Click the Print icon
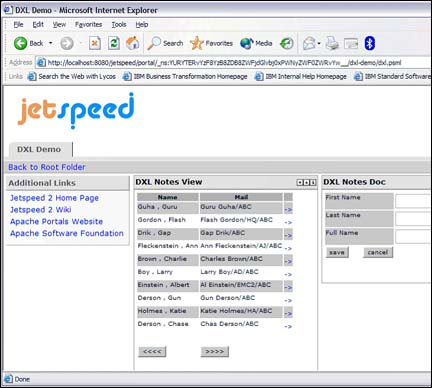Viewport: 432px width, 388px height. [332, 43]
